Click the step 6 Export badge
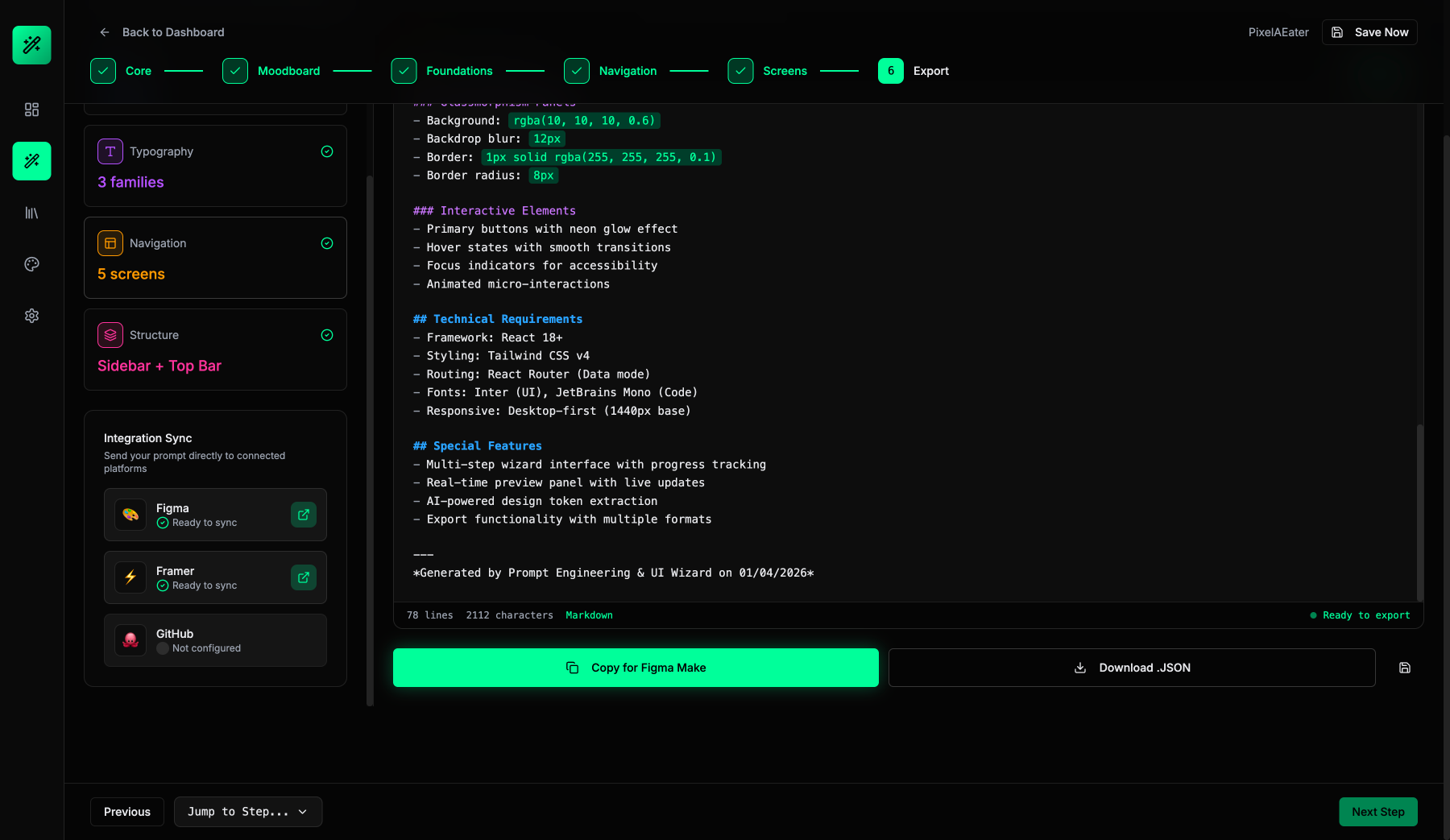The image size is (1450, 840). 891,71
